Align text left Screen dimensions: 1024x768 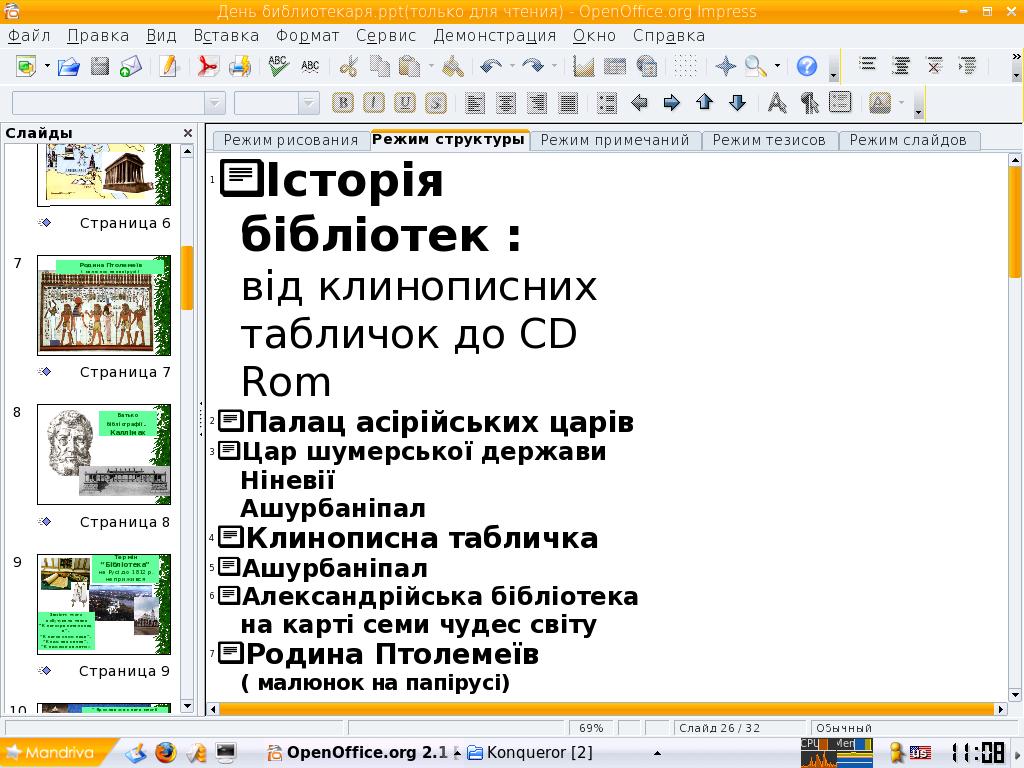475,103
